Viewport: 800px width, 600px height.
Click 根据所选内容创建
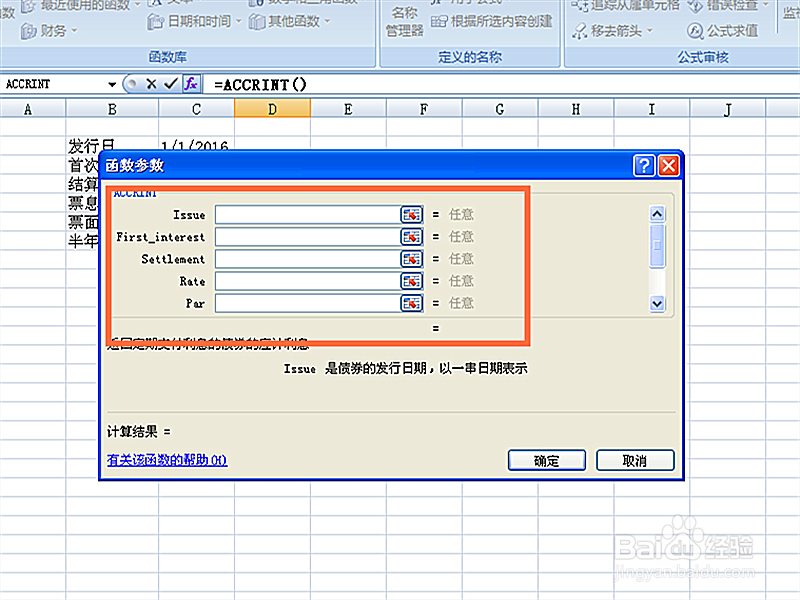click(492, 21)
